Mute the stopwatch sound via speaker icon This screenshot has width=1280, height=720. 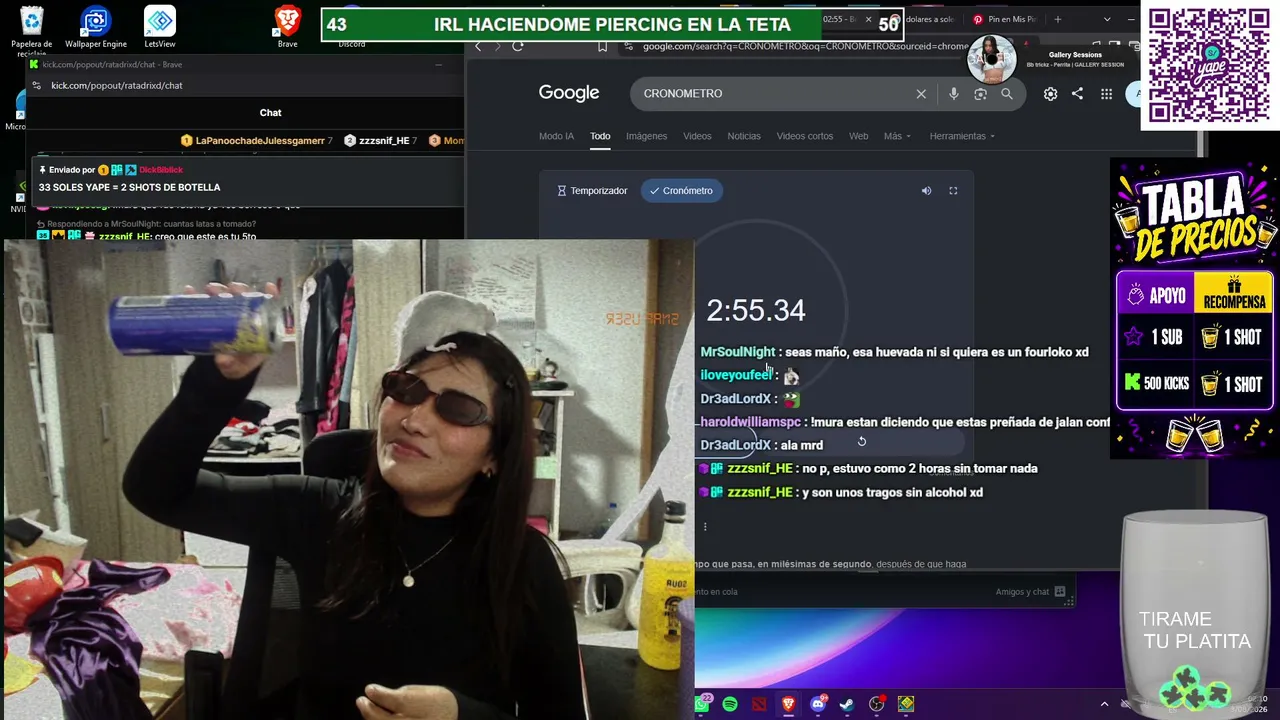point(926,191)
